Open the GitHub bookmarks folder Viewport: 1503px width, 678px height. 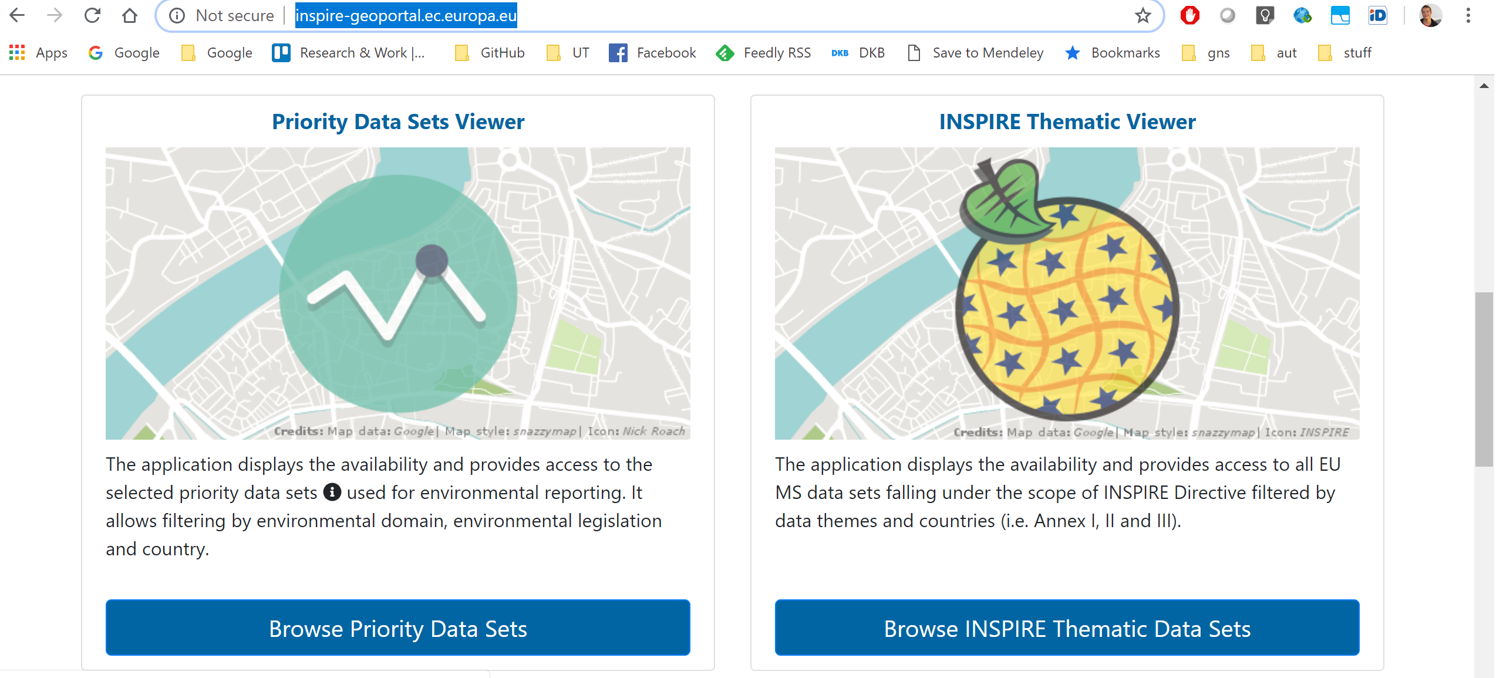coord(489,53)
